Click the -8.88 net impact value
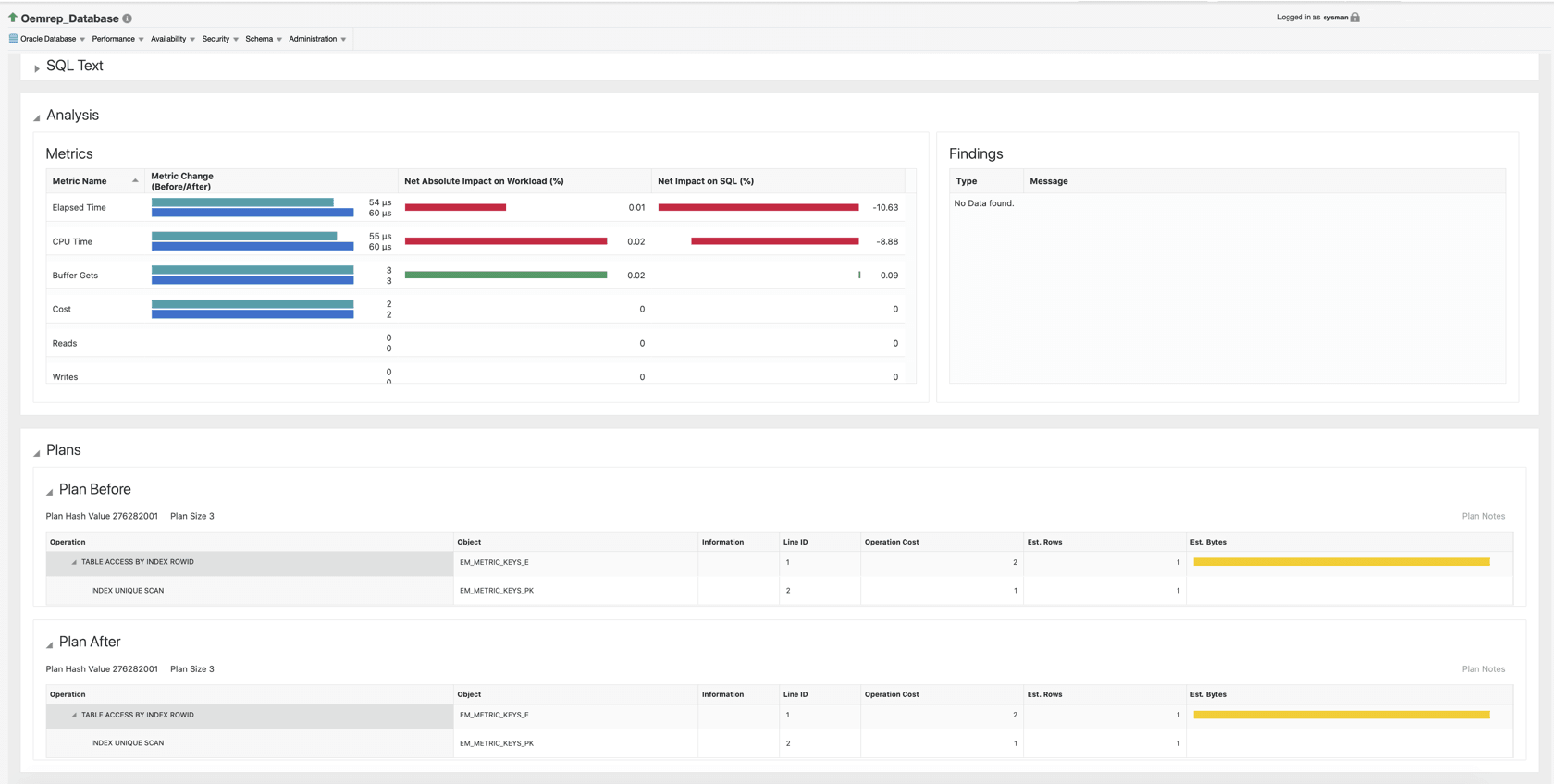 click(887, 242)
